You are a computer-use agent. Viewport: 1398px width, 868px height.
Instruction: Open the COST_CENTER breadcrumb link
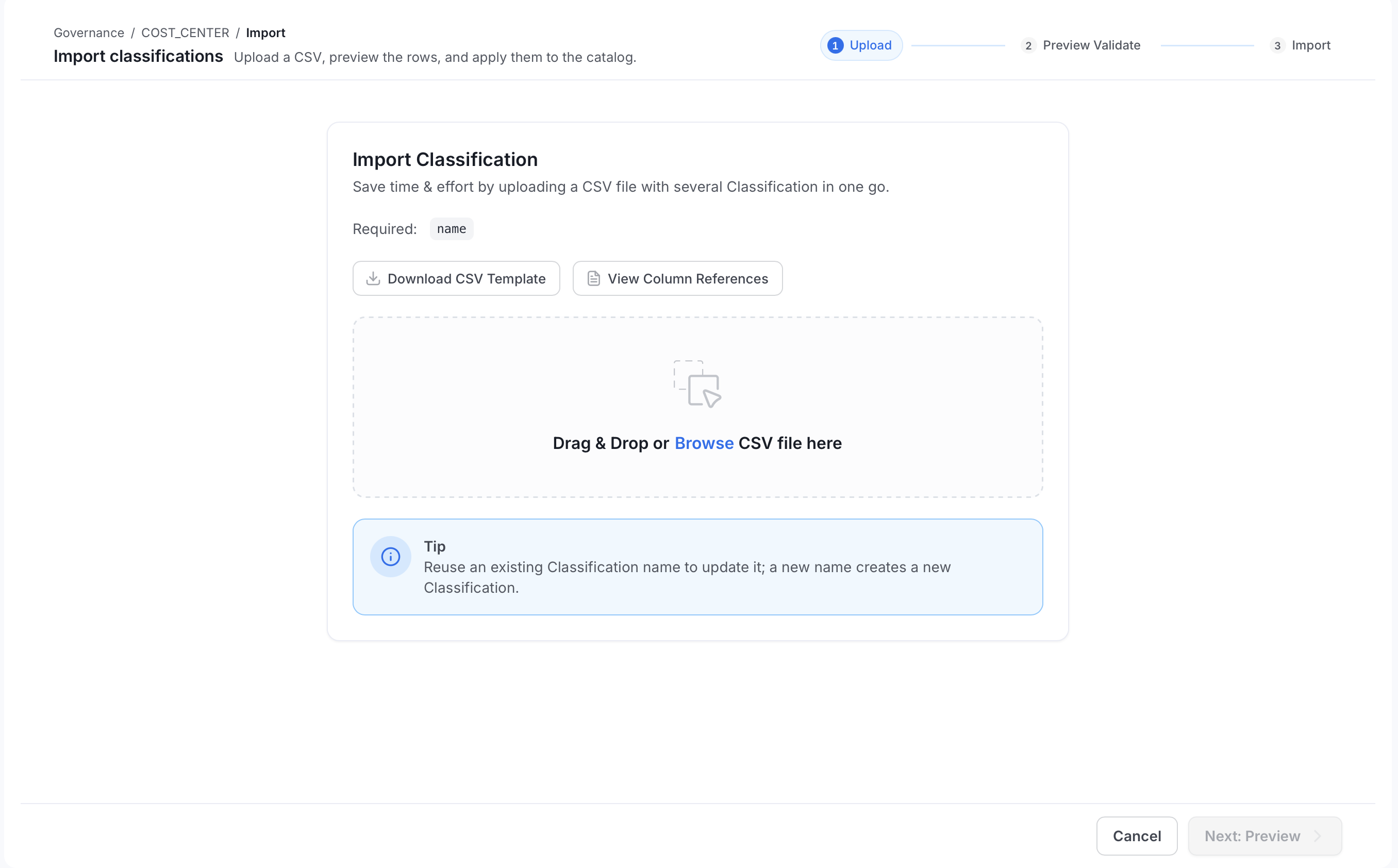coord(185,32)
